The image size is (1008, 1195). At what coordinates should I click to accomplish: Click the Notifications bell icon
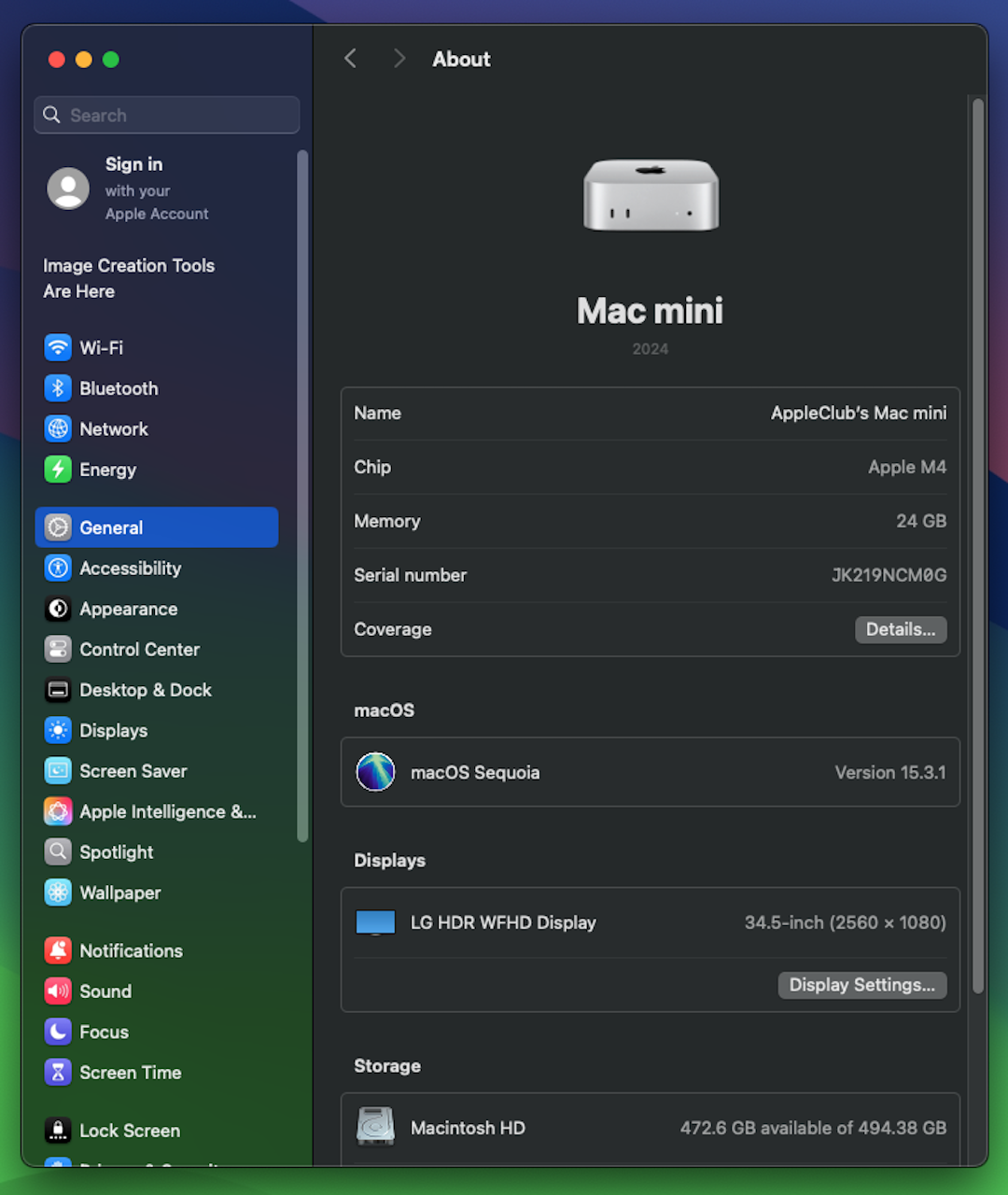point(58,950)
